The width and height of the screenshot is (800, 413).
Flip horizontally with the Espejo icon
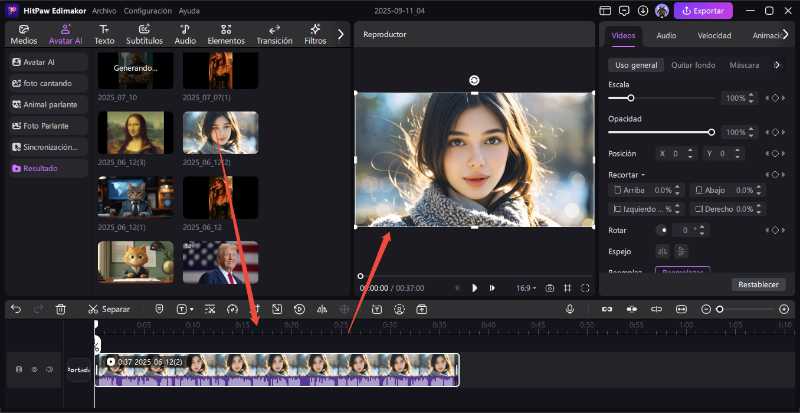click(x=663, y=251)
